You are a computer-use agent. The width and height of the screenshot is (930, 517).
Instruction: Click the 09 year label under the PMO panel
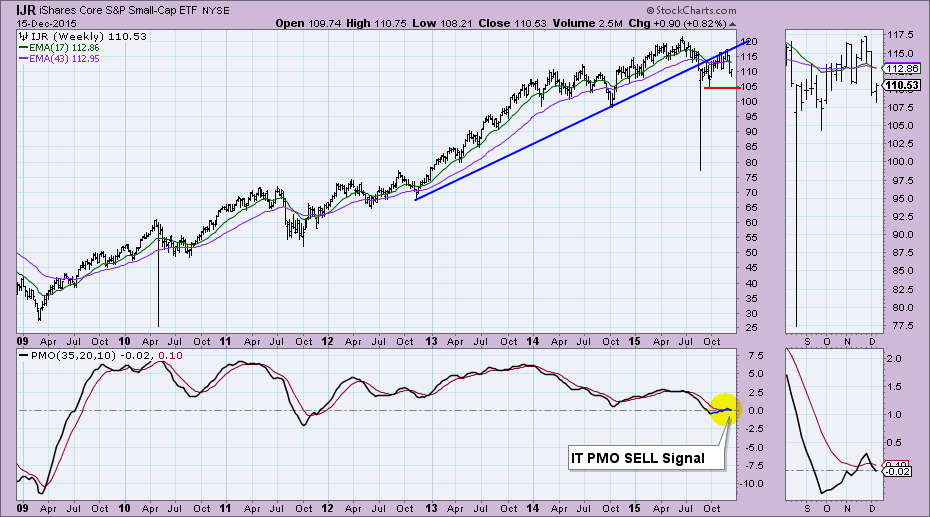pos(23,509)
